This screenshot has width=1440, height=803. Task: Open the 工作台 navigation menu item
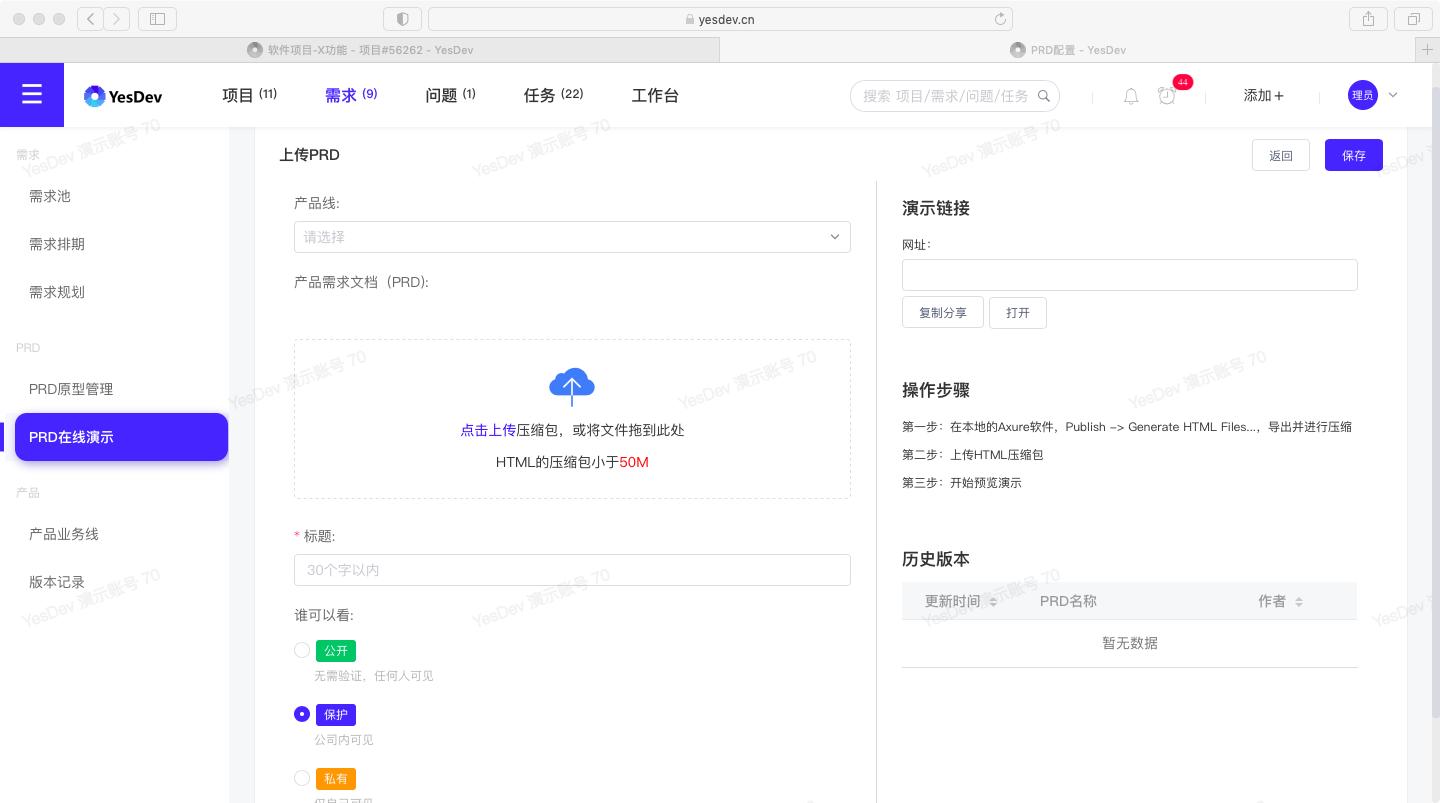[655, 95]
